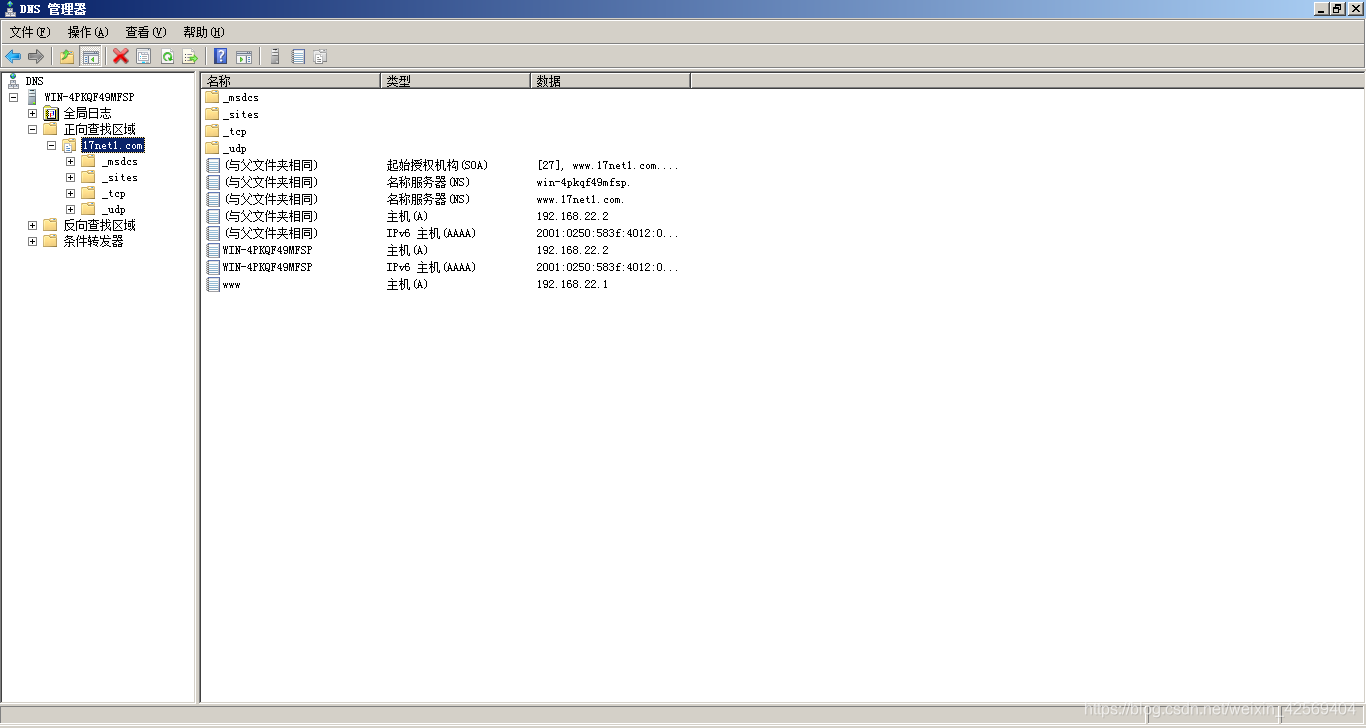1366x728 pixels.
Task: Click the WIN-4PKQF49MFSP server icon in the tree
Action: click(33, 97)
